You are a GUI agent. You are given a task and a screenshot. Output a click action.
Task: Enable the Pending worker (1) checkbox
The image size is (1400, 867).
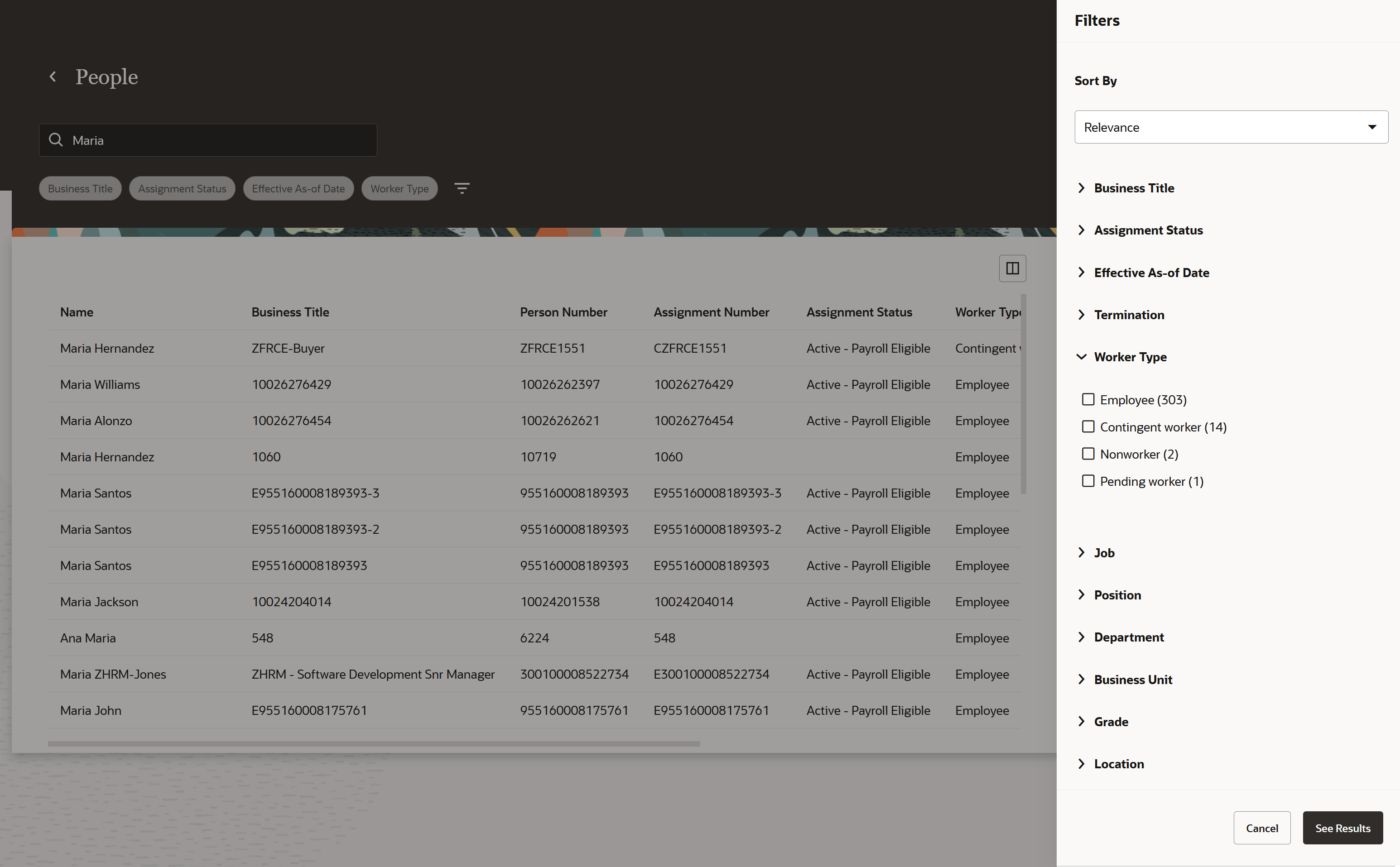pos(1088,481)
